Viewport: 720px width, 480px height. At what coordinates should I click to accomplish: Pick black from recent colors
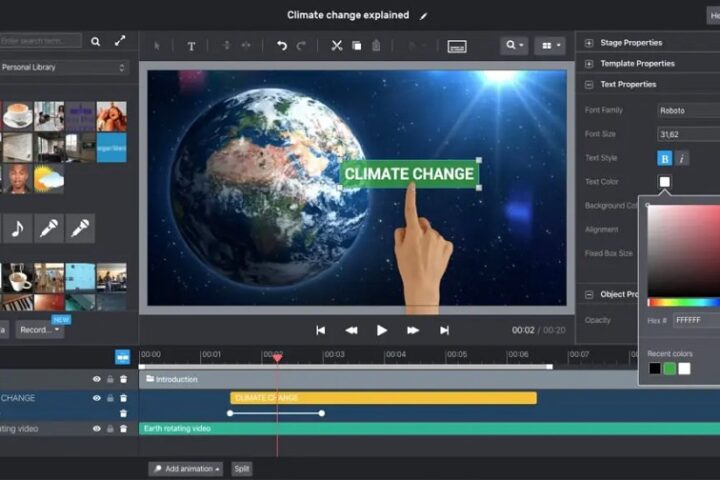(x=655, y=368)
